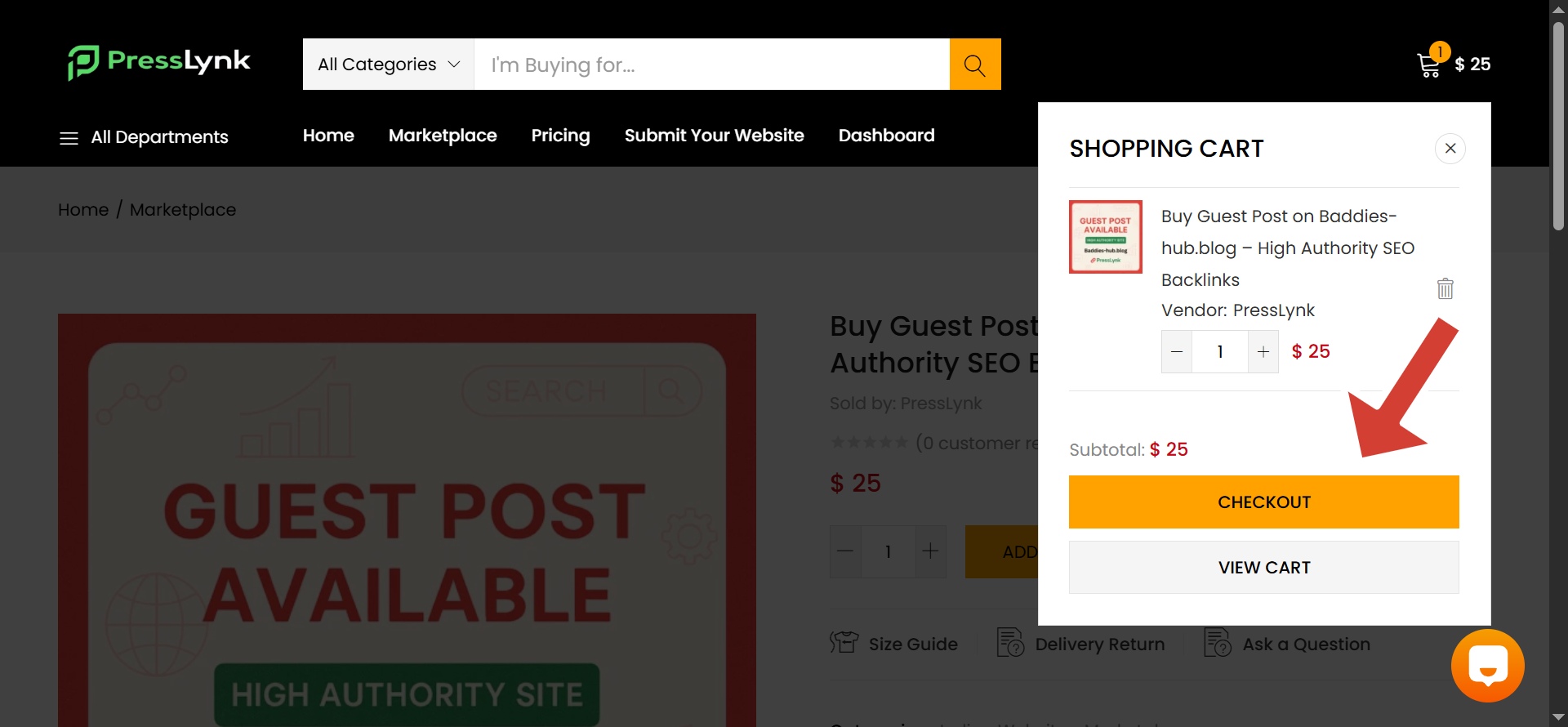Click the Size Guide link
The height and width of the screenshot is (727, 1568).
(913, 644)
